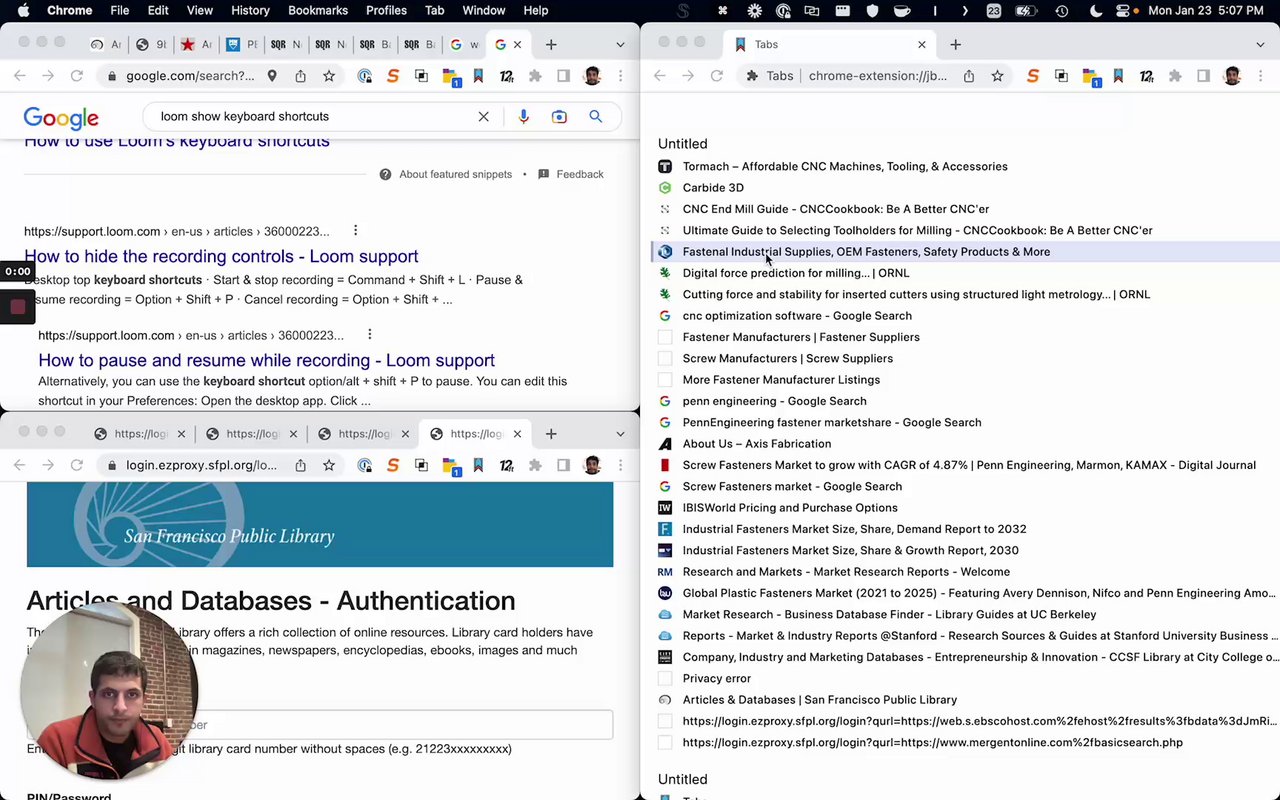The height and width of the screenshot is (800, 1280).
Task: Open the bookmark-ribbon Tabs extension in the Tabs window toolbar
Action: coord(1118,76)
